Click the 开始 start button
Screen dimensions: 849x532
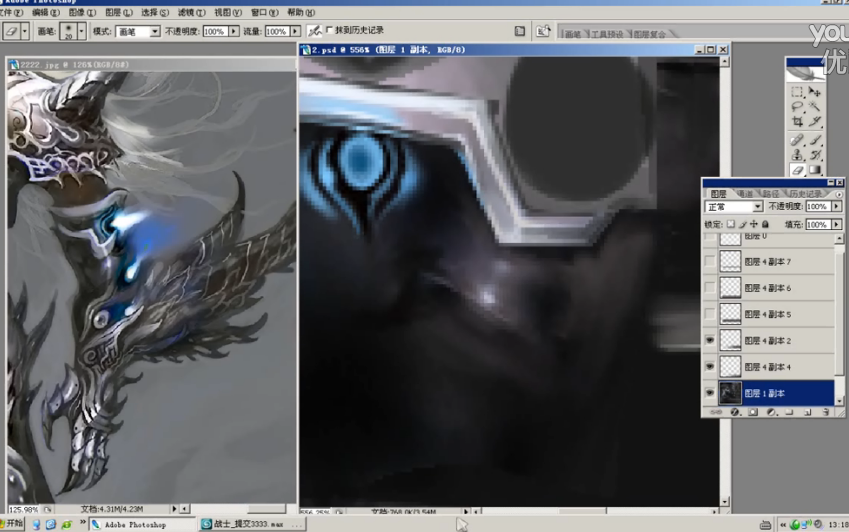coord(11,523)
